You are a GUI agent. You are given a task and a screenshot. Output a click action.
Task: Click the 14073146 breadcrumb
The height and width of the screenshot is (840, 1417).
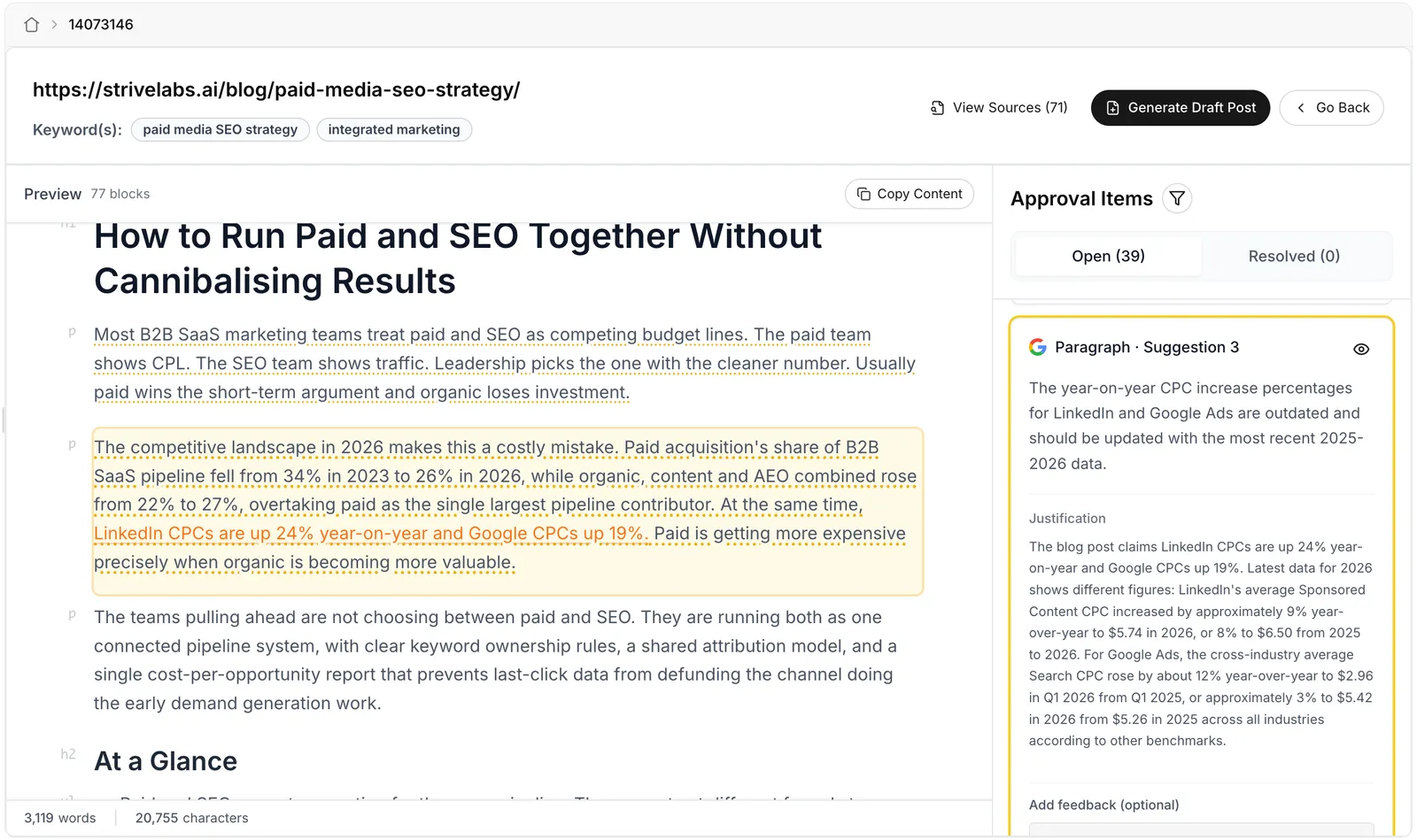tap(101, 25)
